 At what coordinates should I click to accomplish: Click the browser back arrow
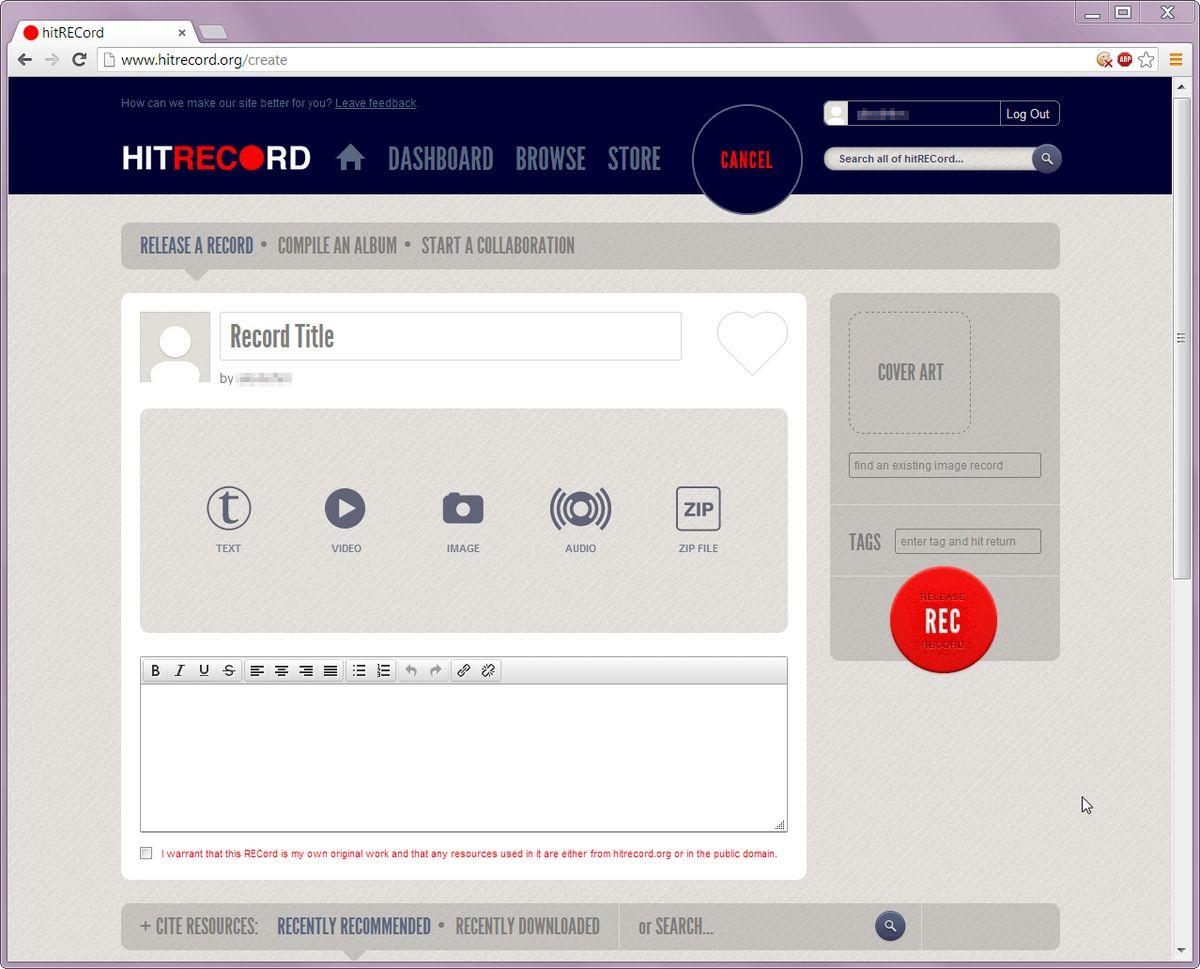click(25, 60)
